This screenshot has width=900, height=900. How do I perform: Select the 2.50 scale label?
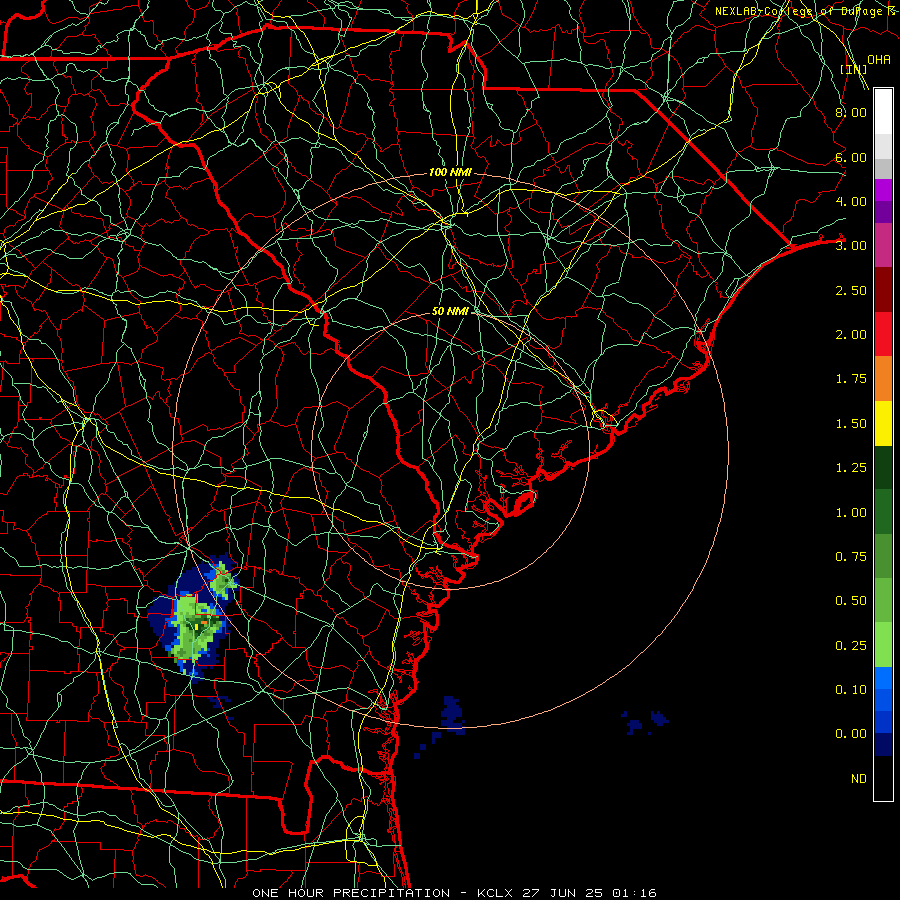click(851, 290)
